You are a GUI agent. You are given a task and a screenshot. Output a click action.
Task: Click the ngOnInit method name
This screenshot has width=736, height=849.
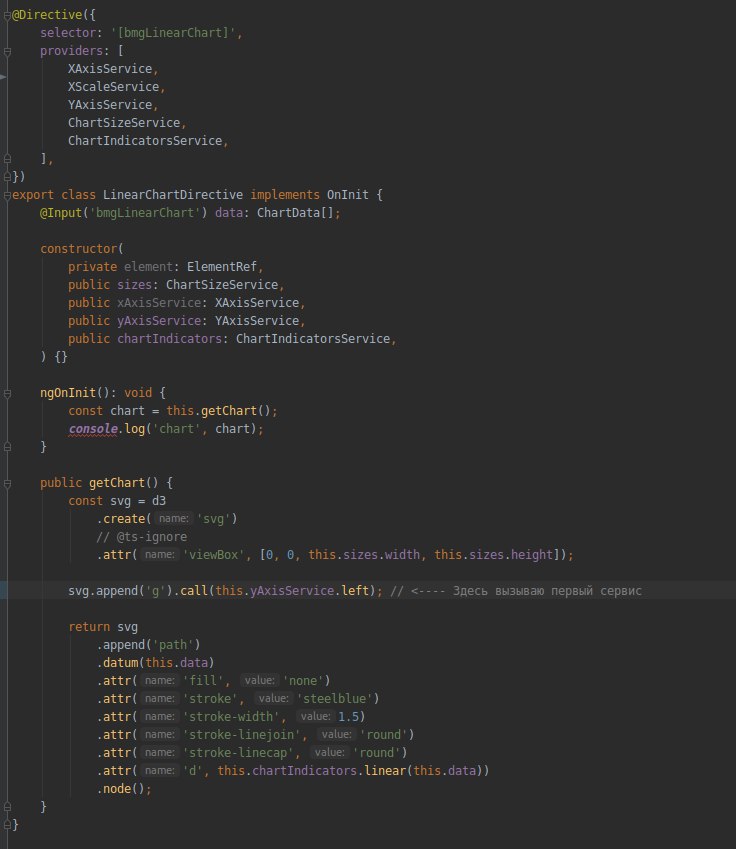[x=68, y=393]
